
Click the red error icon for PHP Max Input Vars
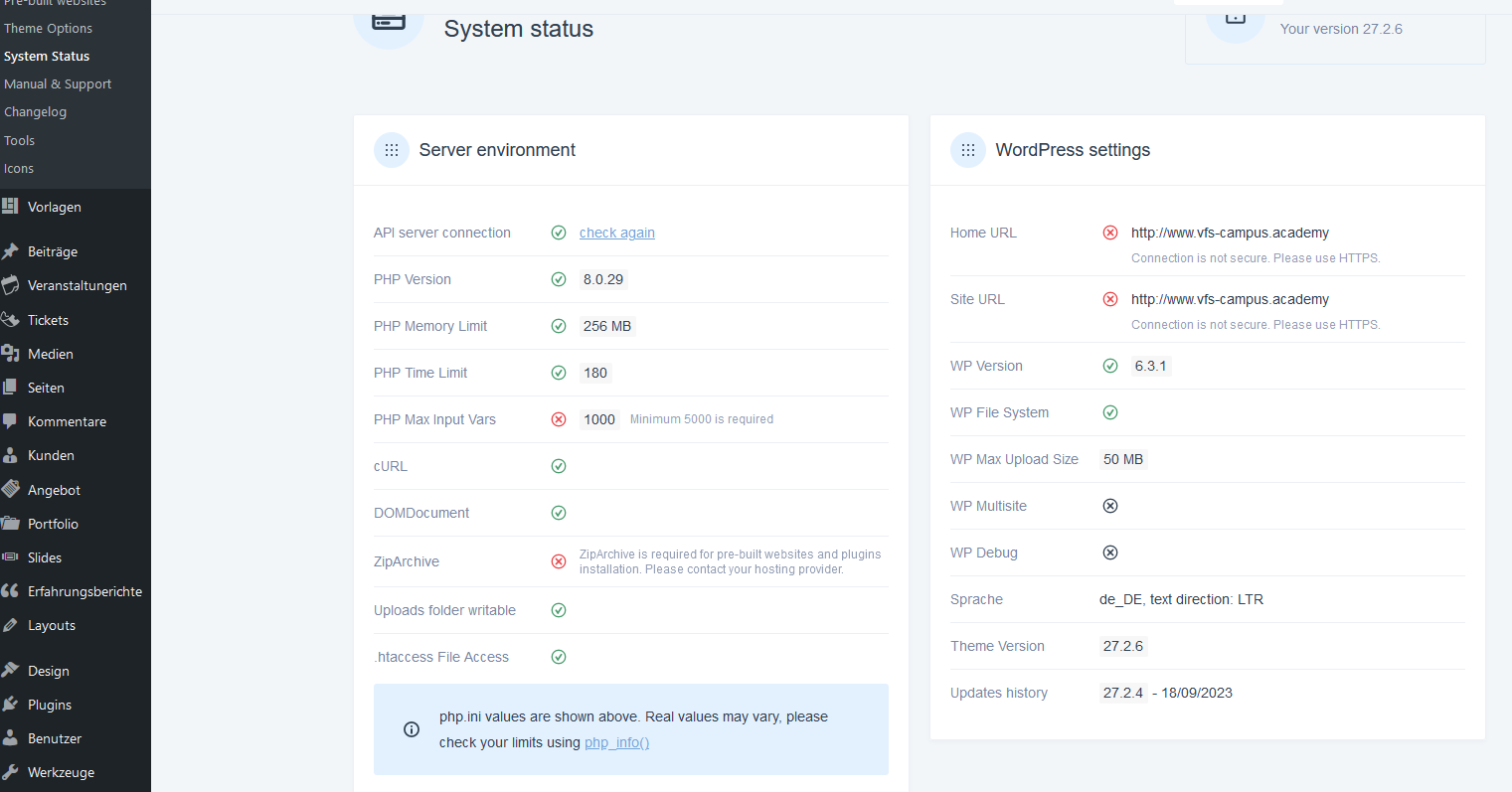pyautogui.click(x=559, y=419)
